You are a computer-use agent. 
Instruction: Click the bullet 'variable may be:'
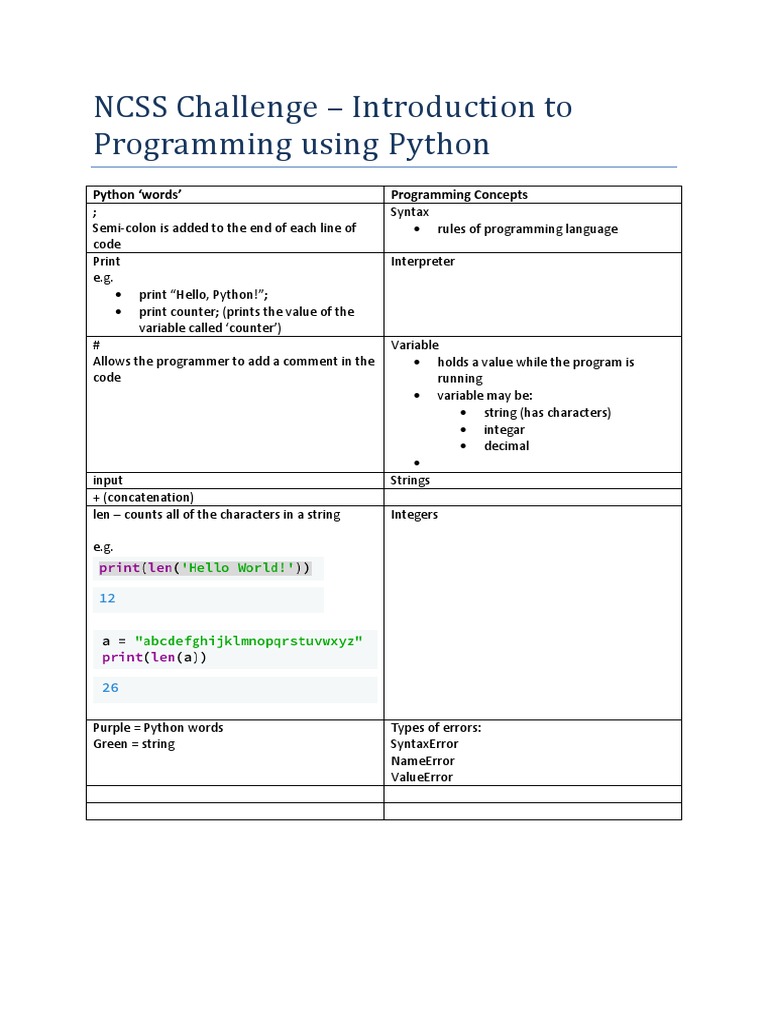[485, 396]
